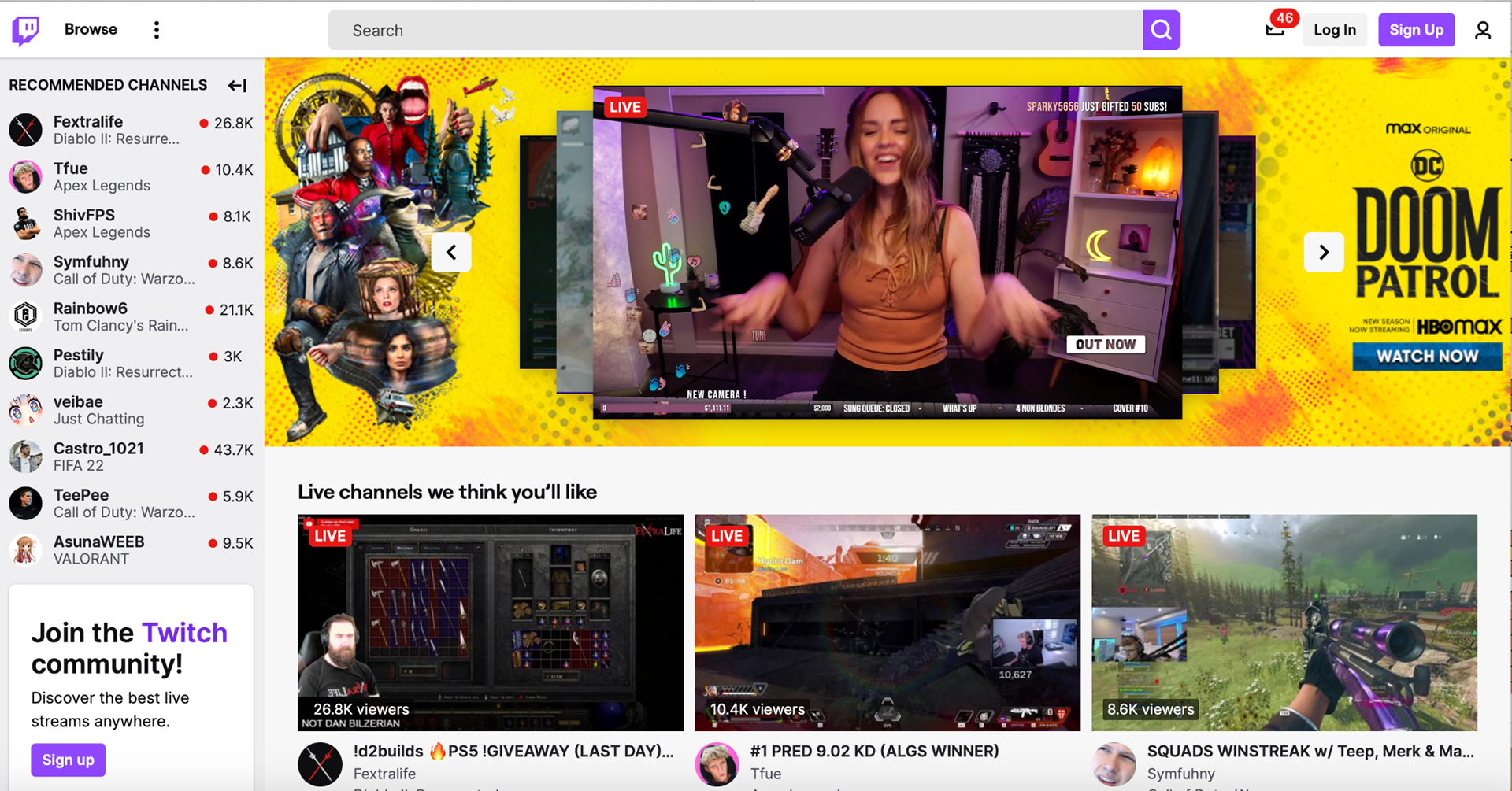This screenshot has width=1512, height=791.
Task: Collapse the Recommended Channels sidebar
Action: [x=237, y=85]
